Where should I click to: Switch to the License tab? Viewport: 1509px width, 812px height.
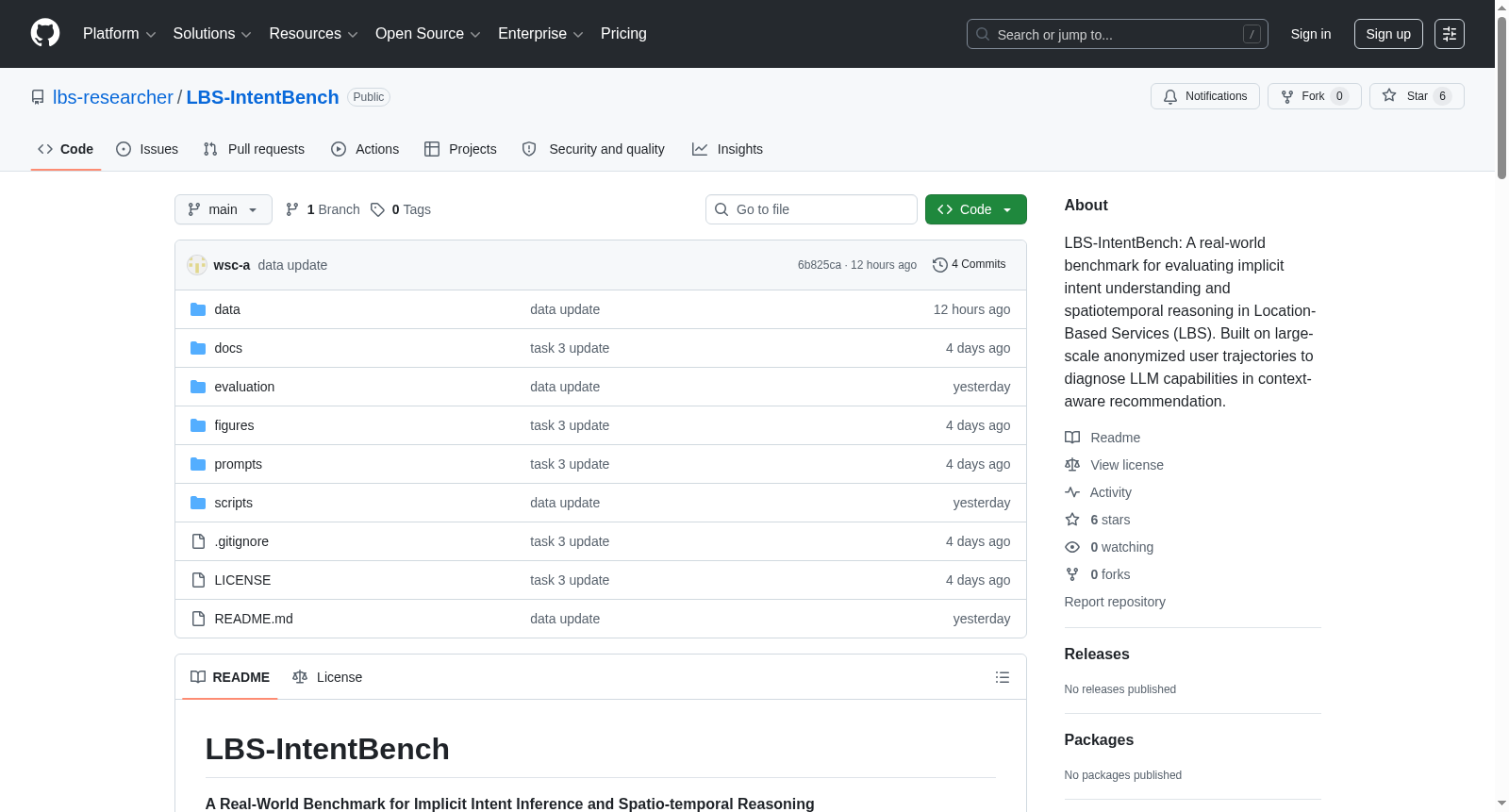(x=327, y=677)
